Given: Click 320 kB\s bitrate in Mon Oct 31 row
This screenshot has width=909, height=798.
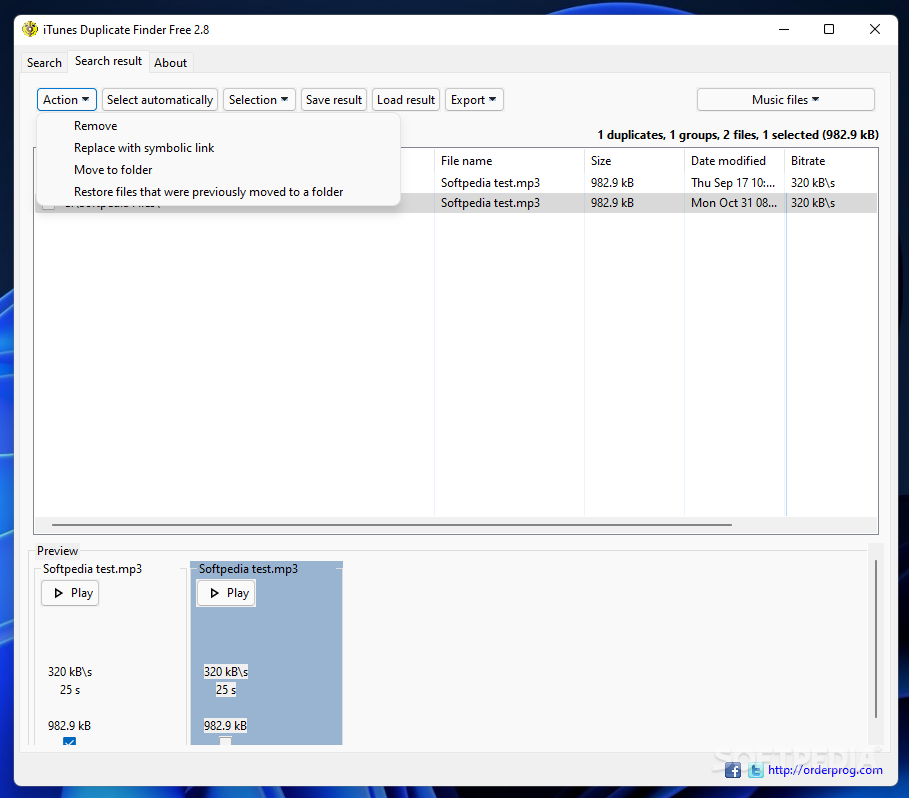Looking at the screenshot, I should (813, 203).
